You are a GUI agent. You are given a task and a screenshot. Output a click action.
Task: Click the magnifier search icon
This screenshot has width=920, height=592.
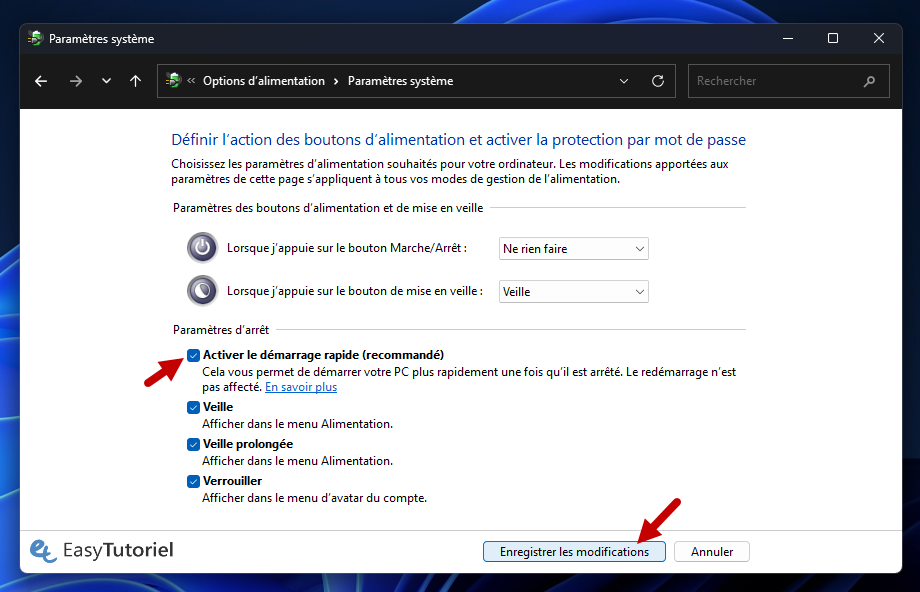pos(870,82)
